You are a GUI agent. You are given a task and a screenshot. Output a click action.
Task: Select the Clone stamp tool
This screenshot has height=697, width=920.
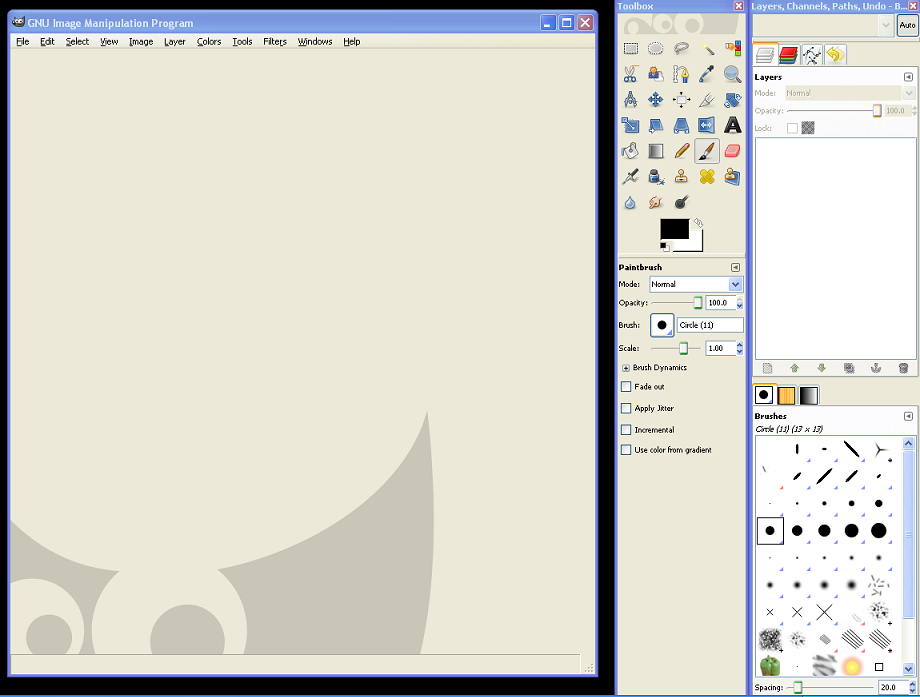tap(681, 177)
